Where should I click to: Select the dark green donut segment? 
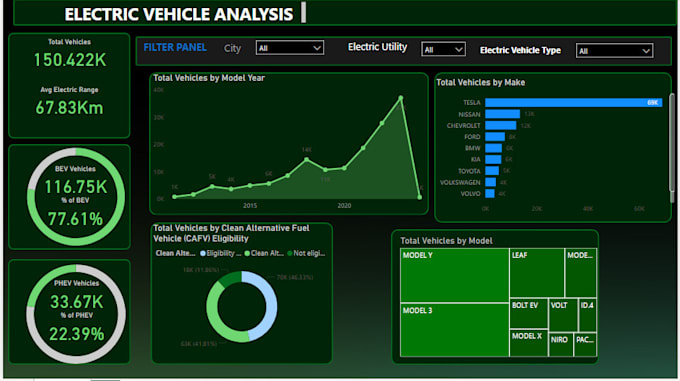(230, 279)
